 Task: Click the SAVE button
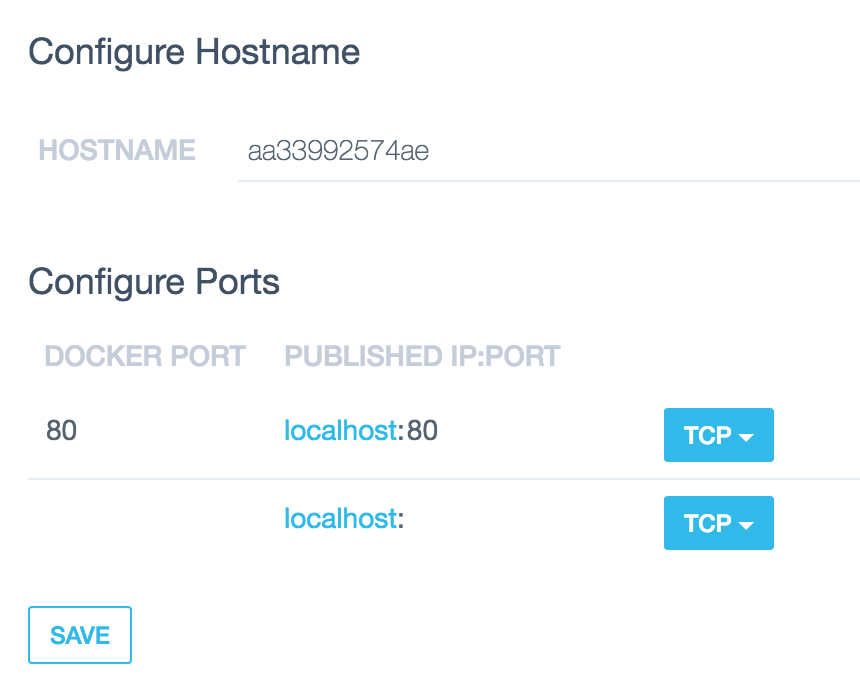pyautogui.click(x=80, y=635)
